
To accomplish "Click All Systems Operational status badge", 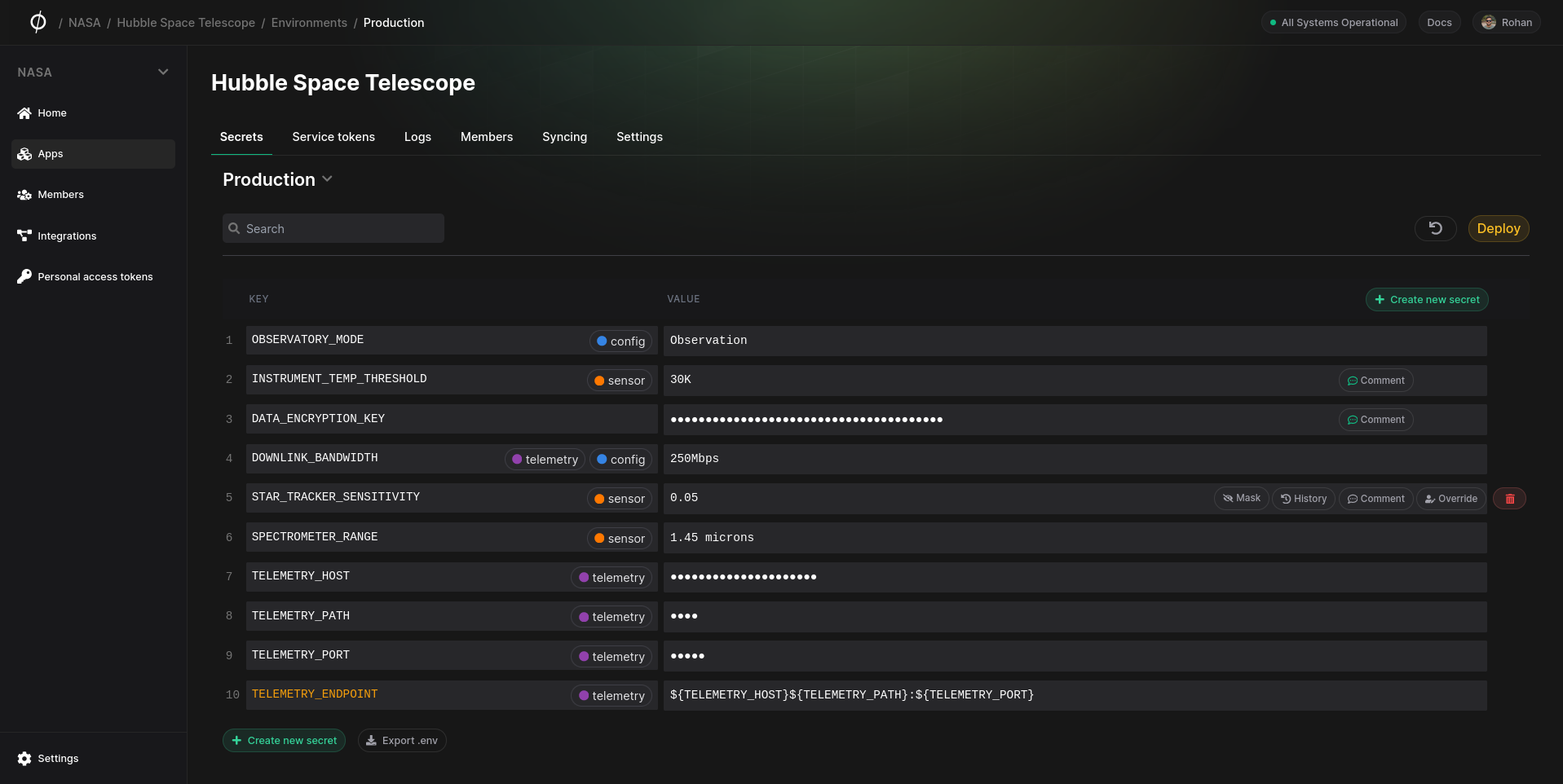I will [1333, 23].
